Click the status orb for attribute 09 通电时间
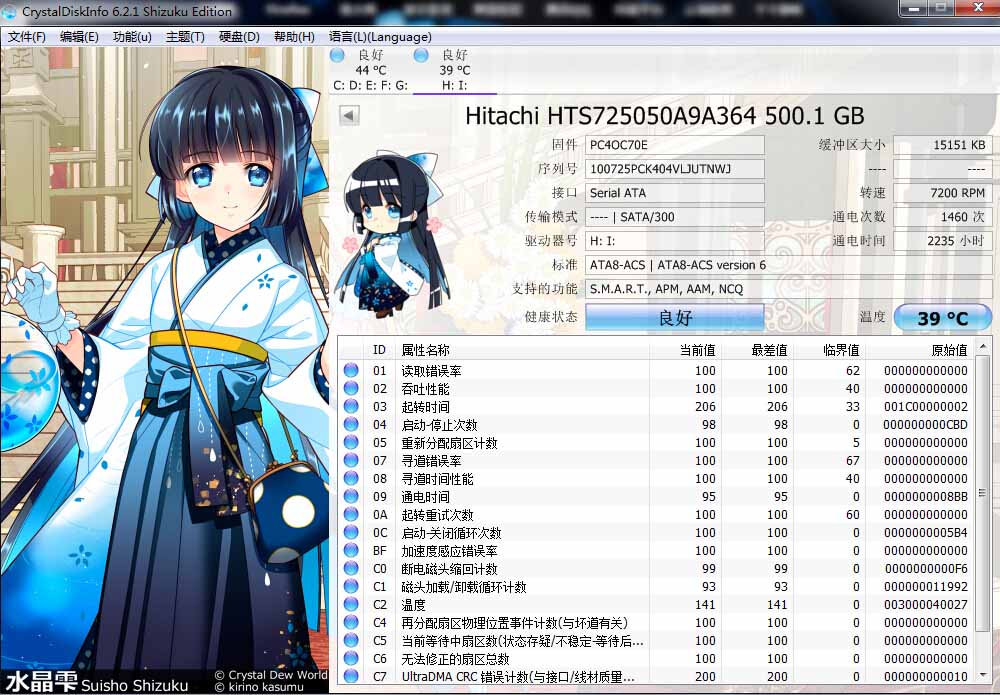The image size is (1000, 695). tap(351, 497)
